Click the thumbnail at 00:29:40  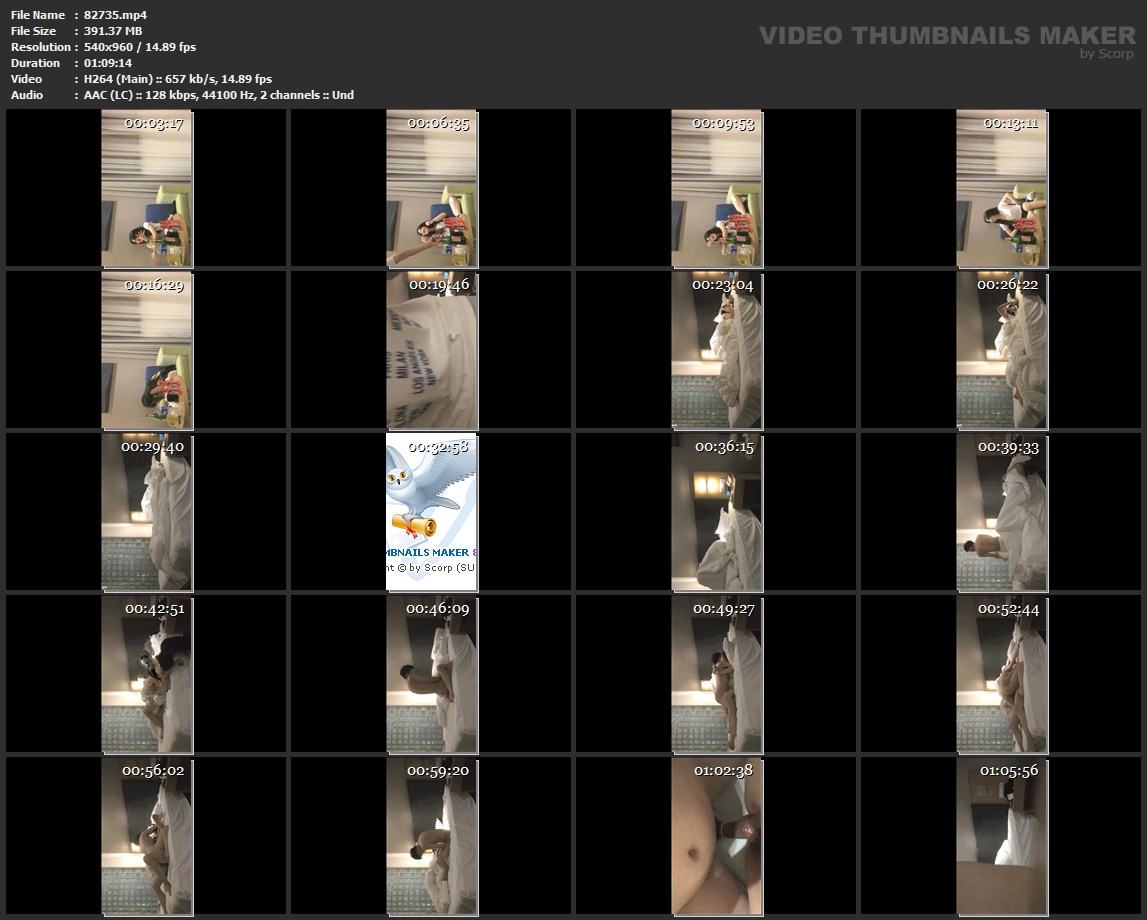(146, 512)
